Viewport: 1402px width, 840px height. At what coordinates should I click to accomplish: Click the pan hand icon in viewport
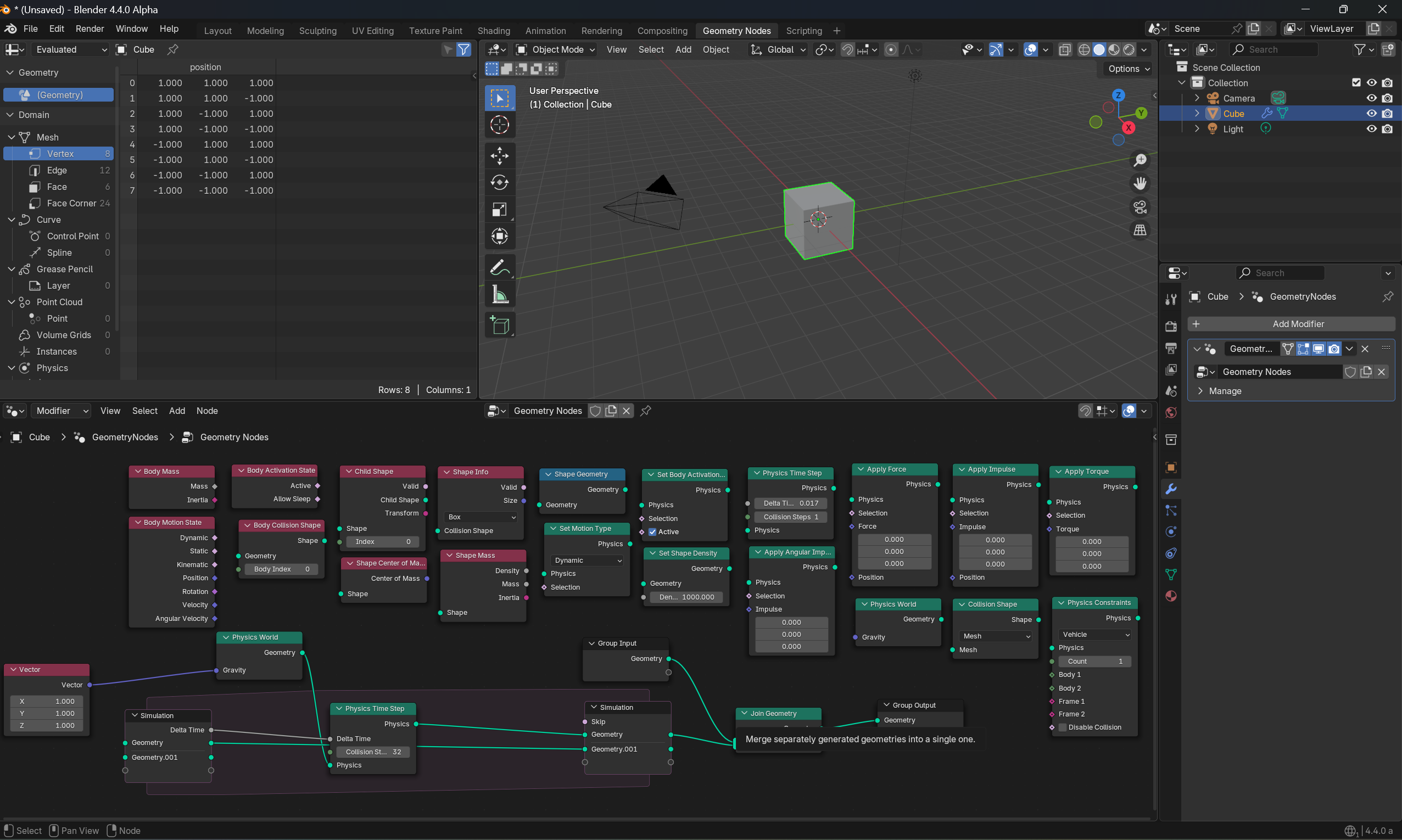click(x=1140, y=183)
